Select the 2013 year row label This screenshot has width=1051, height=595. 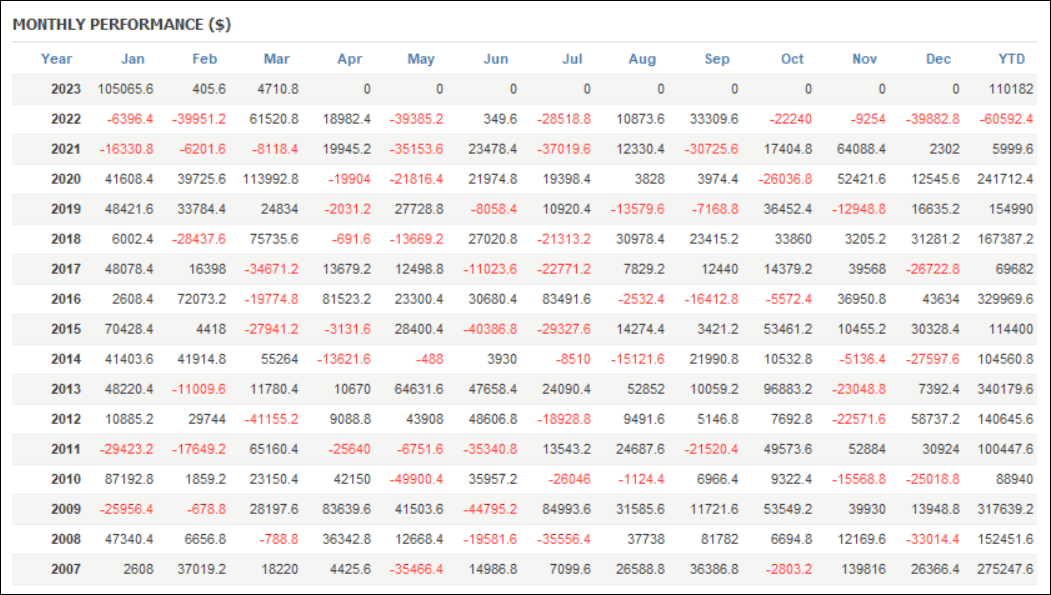[66, 389]
